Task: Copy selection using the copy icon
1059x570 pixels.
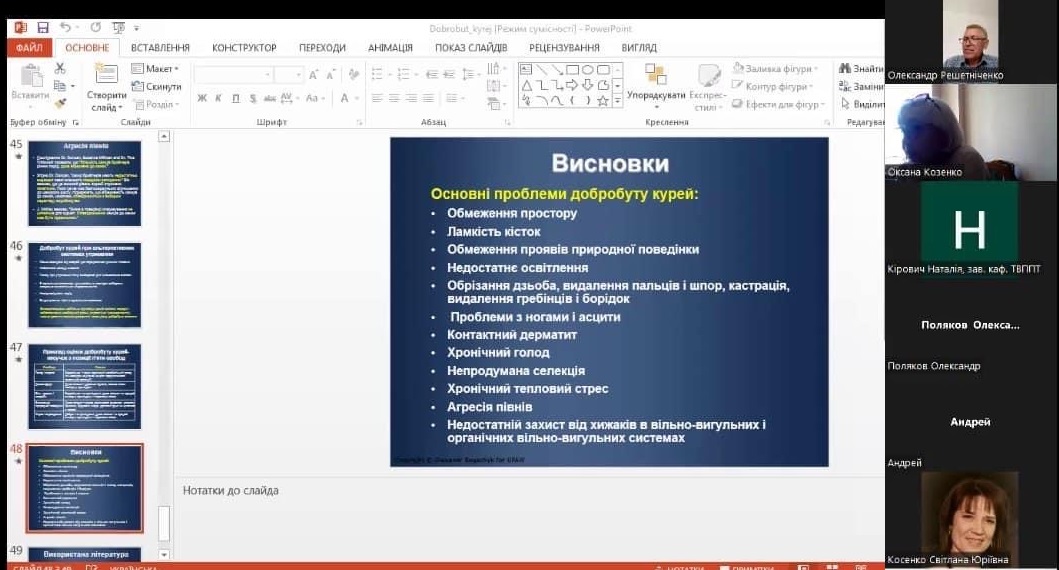Action: point(60,86)
